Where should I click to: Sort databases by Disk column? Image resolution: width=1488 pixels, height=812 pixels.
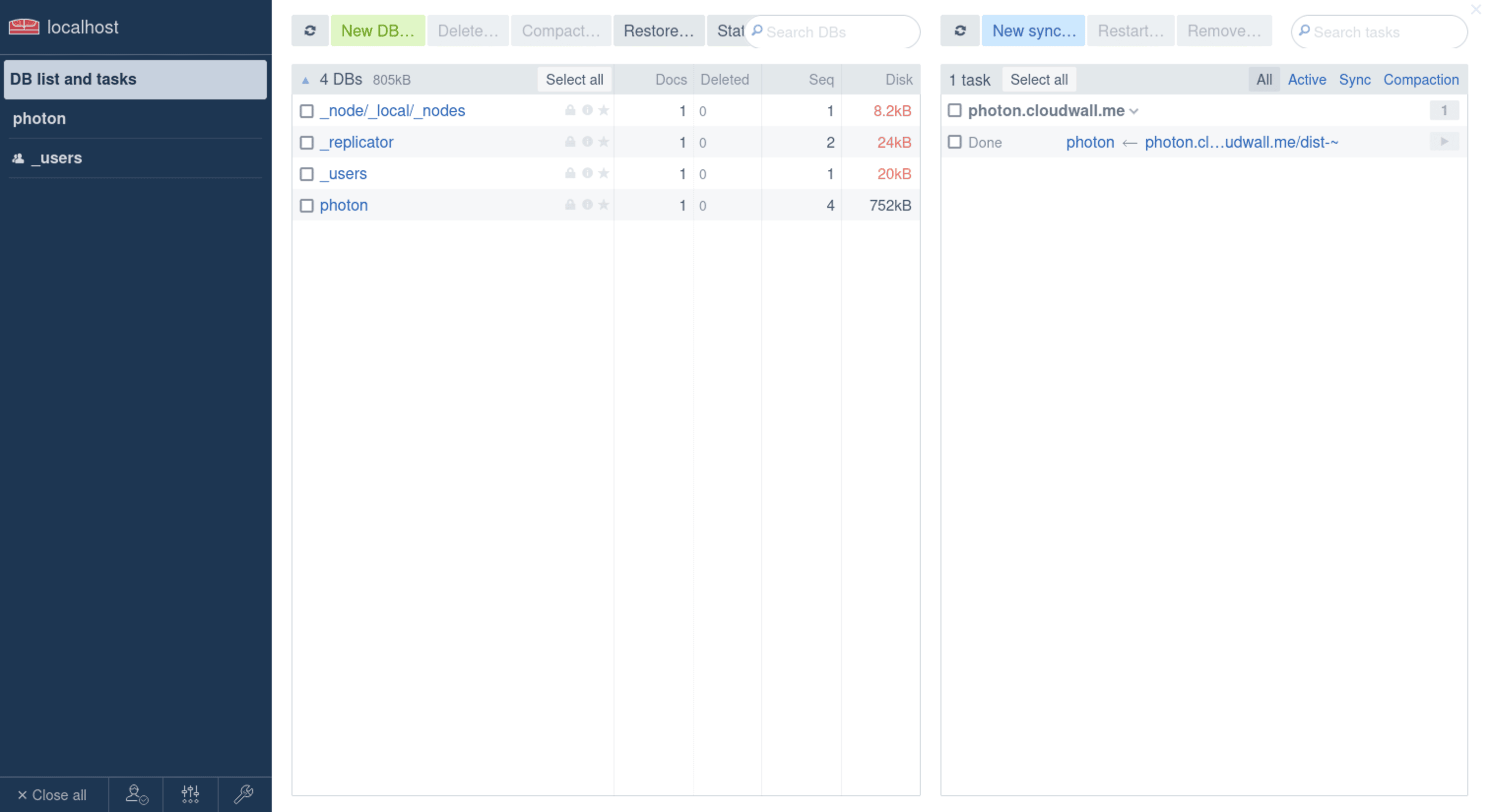click(x=899, y=80)
